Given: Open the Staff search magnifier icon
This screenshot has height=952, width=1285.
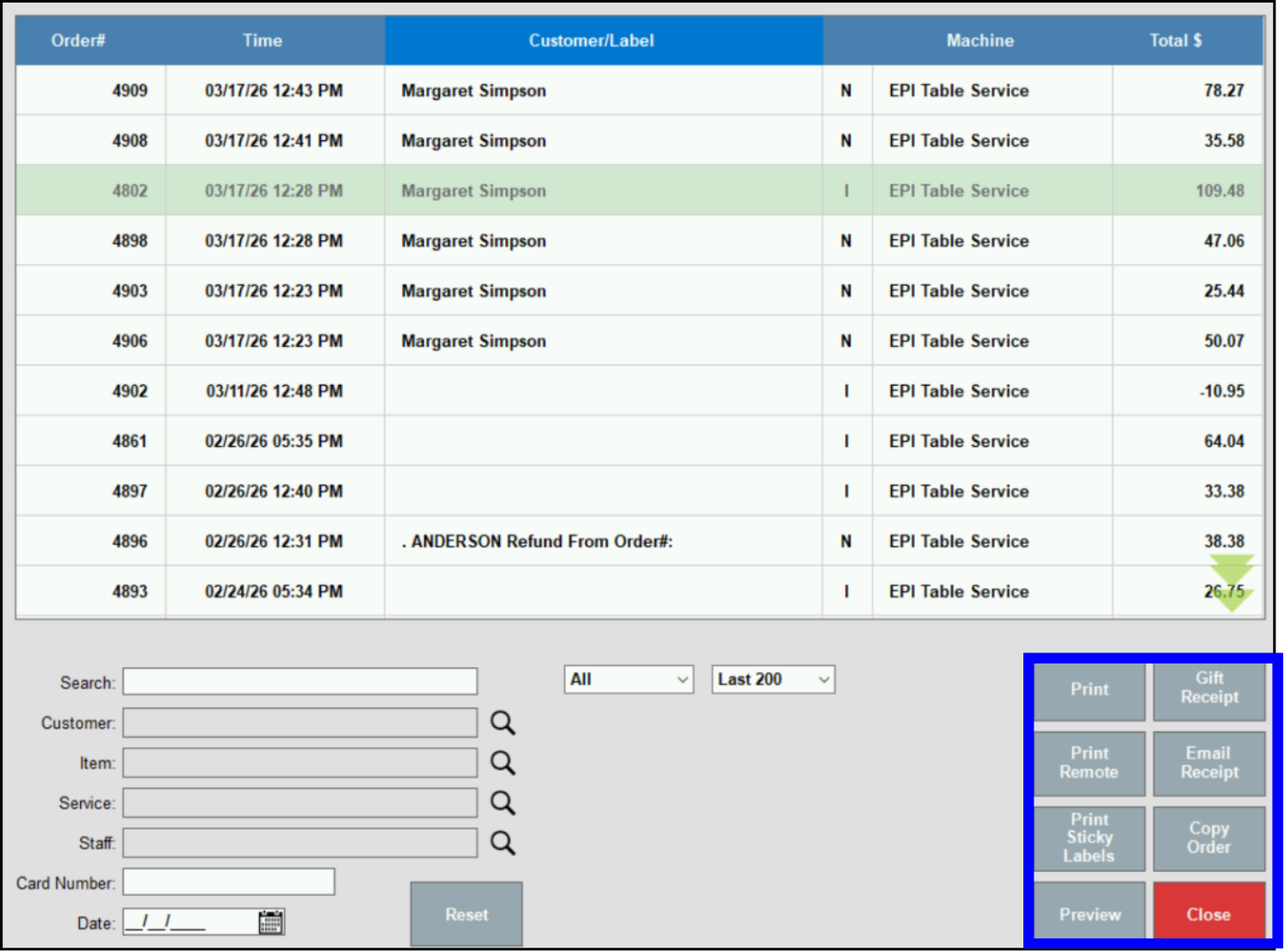Looking at the screenshot, I should click(x=503, y=843).
